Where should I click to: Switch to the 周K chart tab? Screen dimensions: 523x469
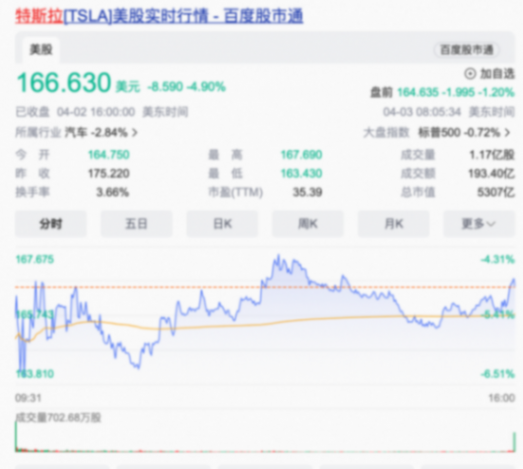click(x=308, y=224)
